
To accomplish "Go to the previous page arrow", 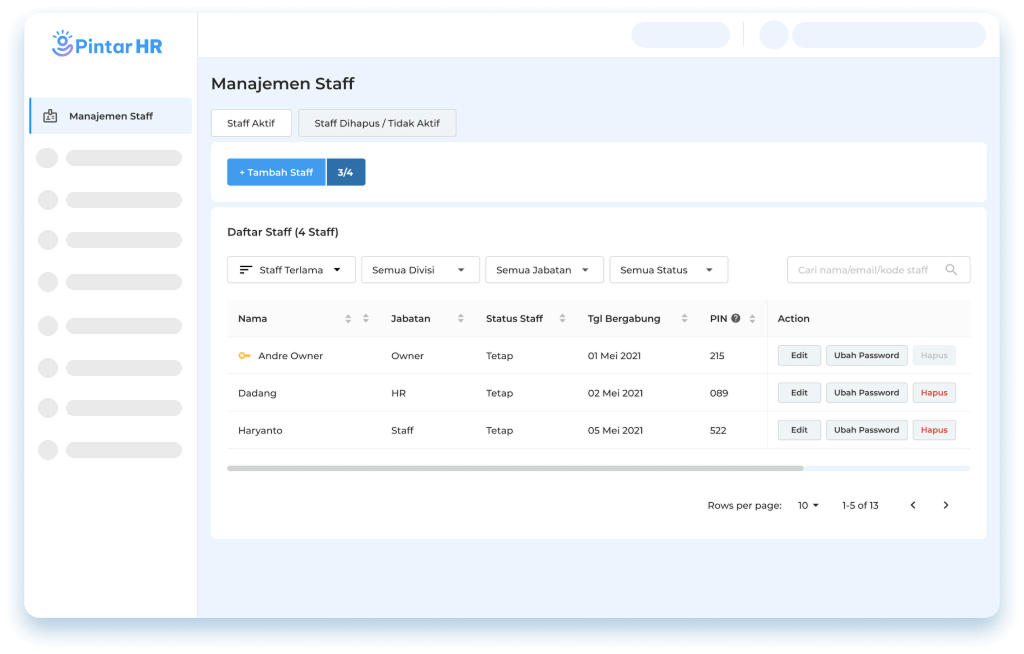I will (913, 506).
